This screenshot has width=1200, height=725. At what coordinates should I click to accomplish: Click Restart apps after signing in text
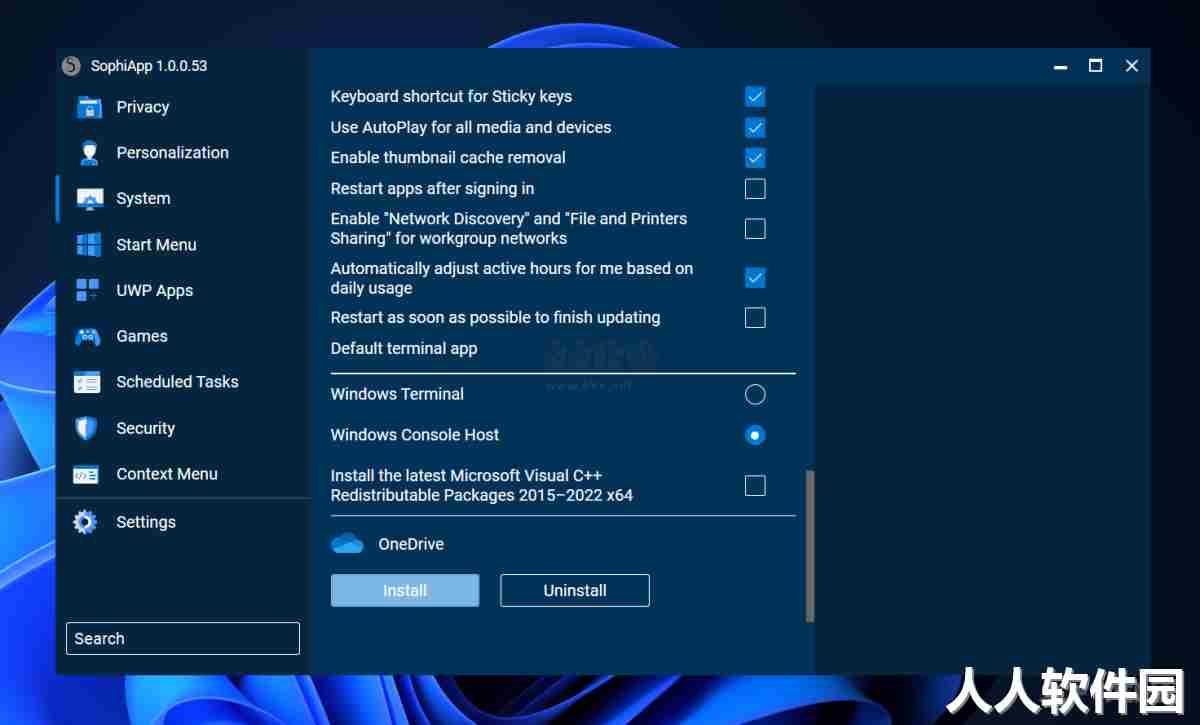pos(432,188)
